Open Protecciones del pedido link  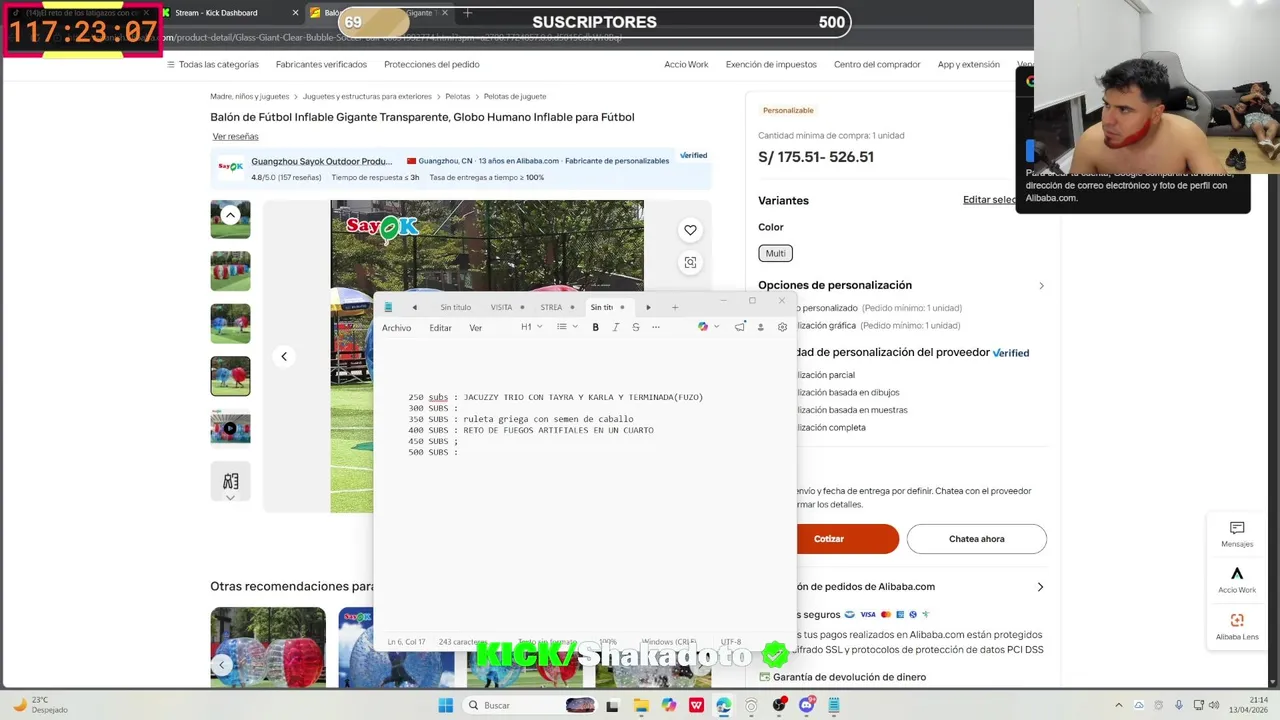(432, 64)
